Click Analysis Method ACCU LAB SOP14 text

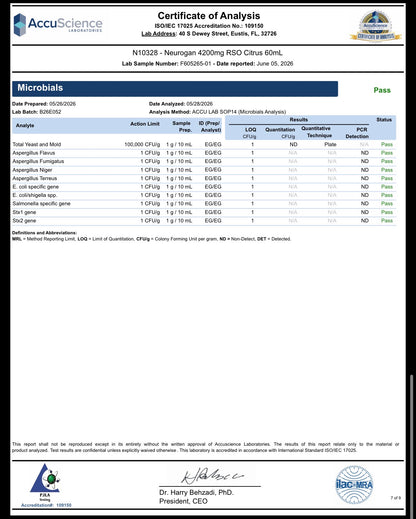coord(217,112)
